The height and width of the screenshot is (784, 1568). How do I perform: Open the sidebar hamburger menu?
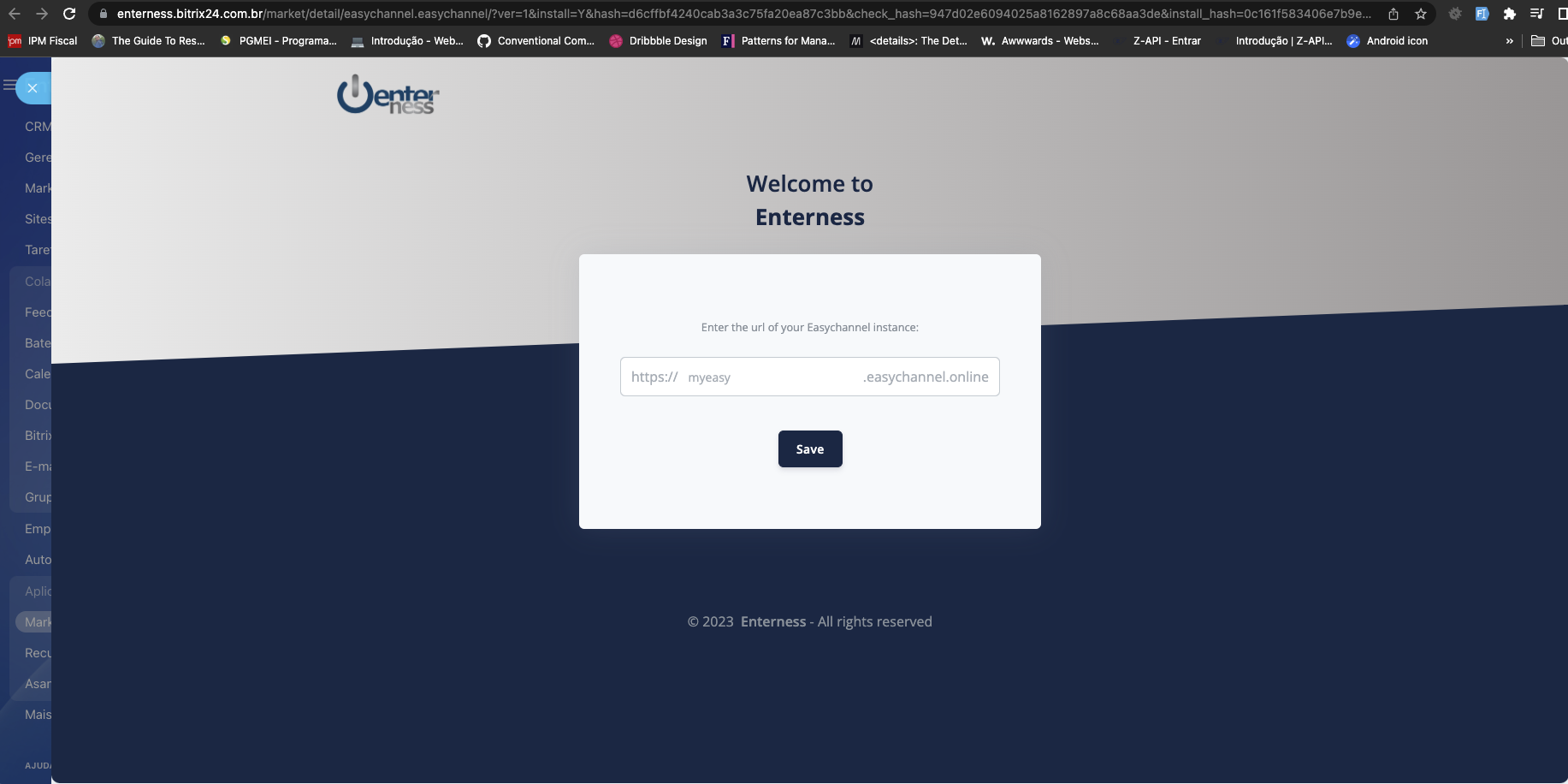coord(9,86)
